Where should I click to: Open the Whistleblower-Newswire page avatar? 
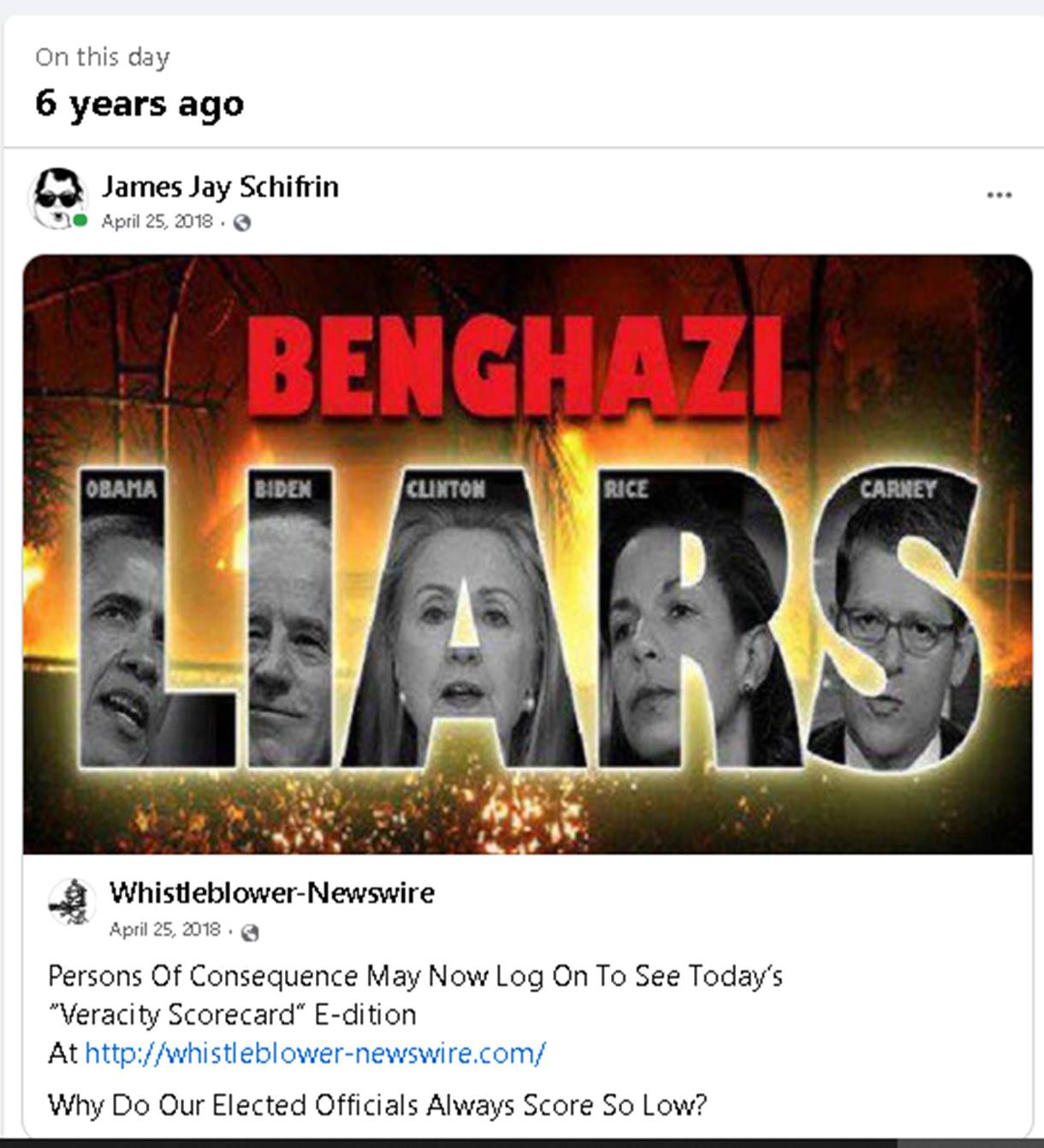71,902
